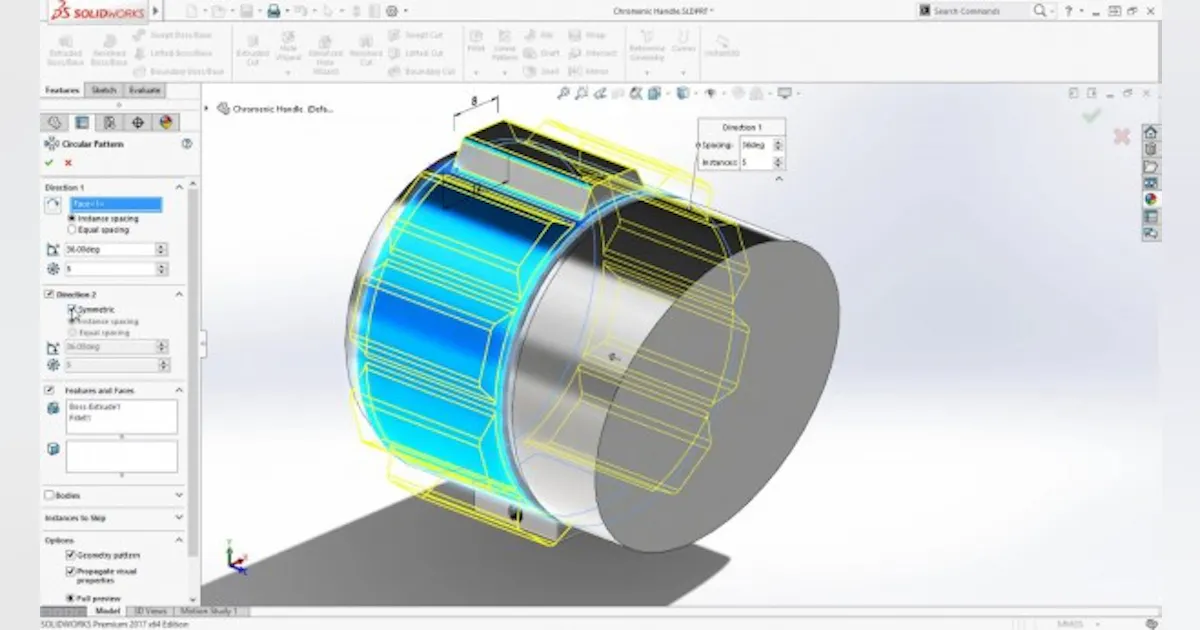Click the Section View icon in the view toolbar
The image size is (1200, 630).
tap(618, 93)
